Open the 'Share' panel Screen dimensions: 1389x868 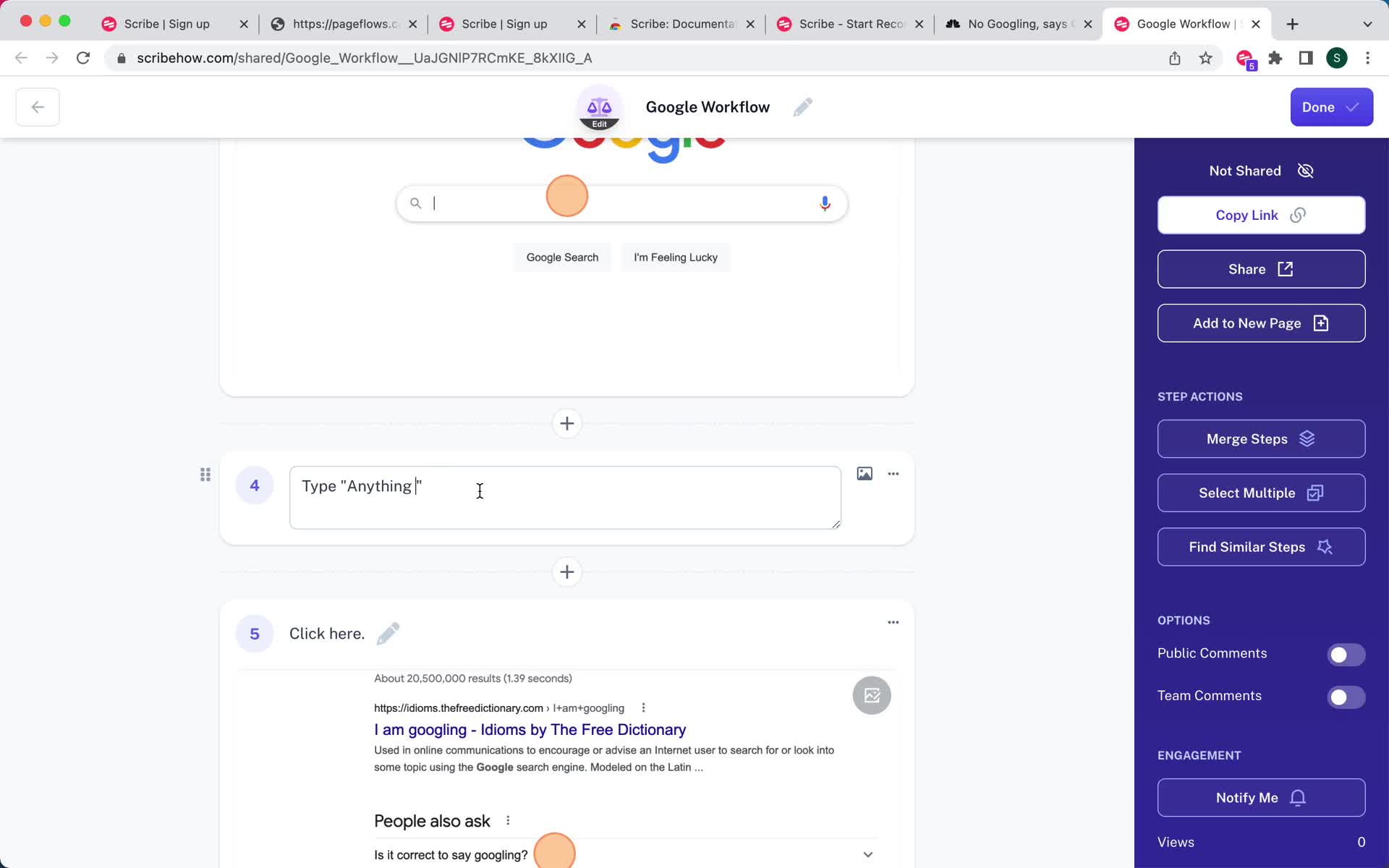pyautogui.click(x=1260, y=268)
